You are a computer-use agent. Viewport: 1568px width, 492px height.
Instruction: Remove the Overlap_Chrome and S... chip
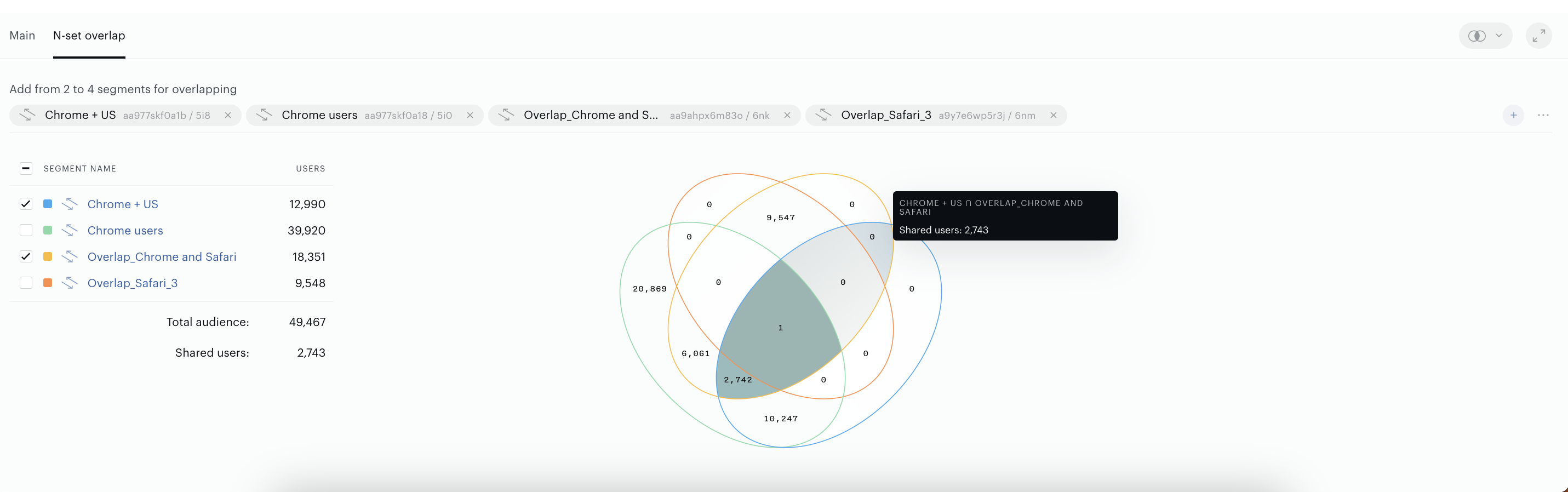pyautogui.click(x=787, y=115)
